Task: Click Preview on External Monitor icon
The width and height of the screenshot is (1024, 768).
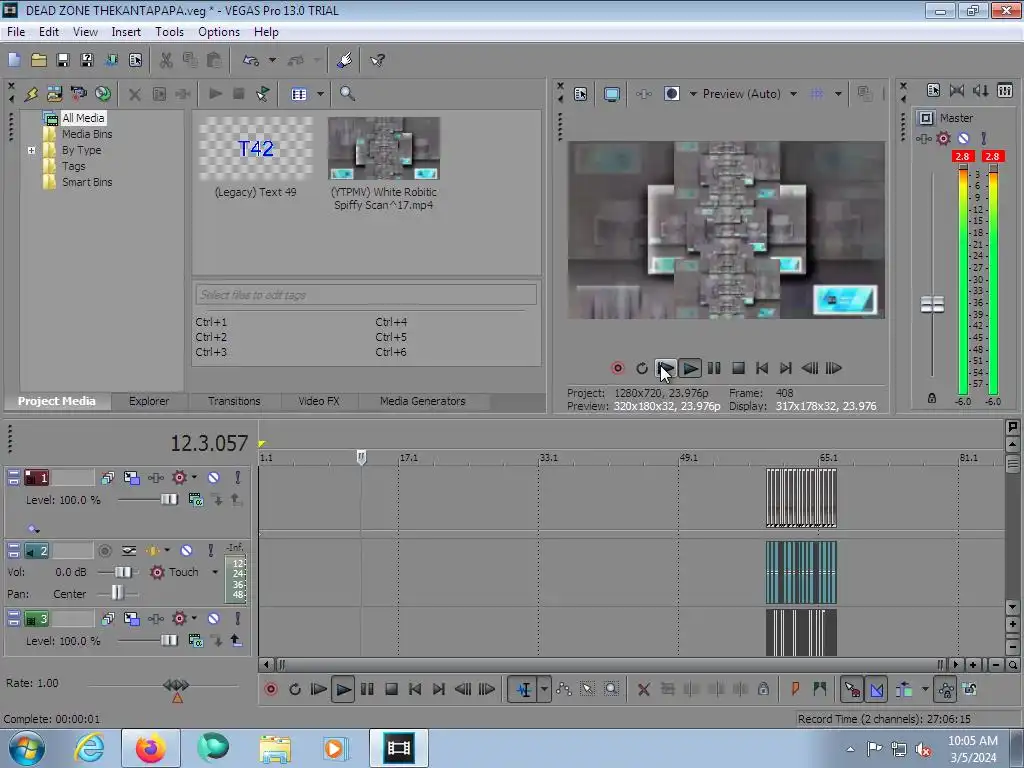Action: point(612,94)
